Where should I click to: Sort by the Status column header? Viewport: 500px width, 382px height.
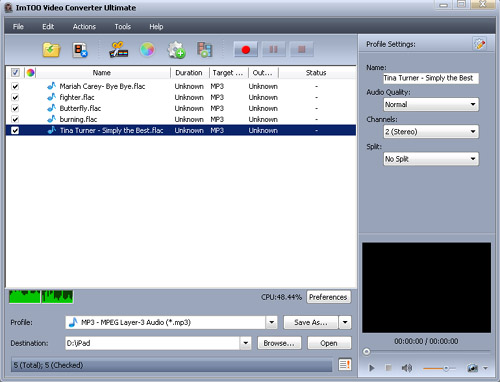pyautogui.click(x=316, y=73)
